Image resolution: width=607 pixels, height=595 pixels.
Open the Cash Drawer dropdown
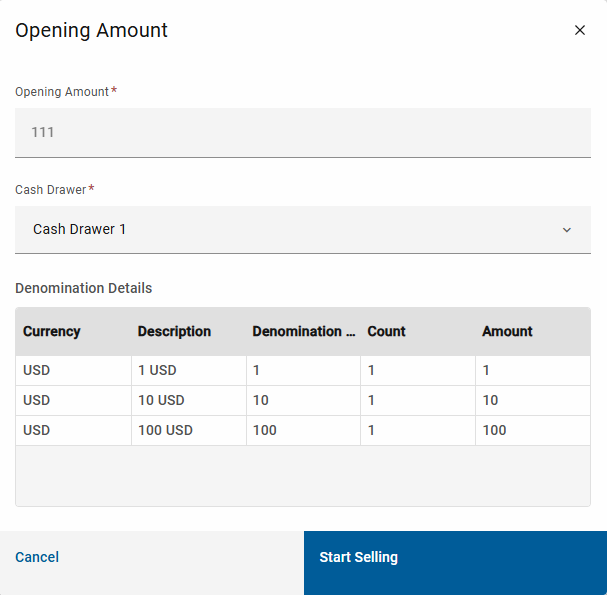pyautogui.click(x=302, y=229)
